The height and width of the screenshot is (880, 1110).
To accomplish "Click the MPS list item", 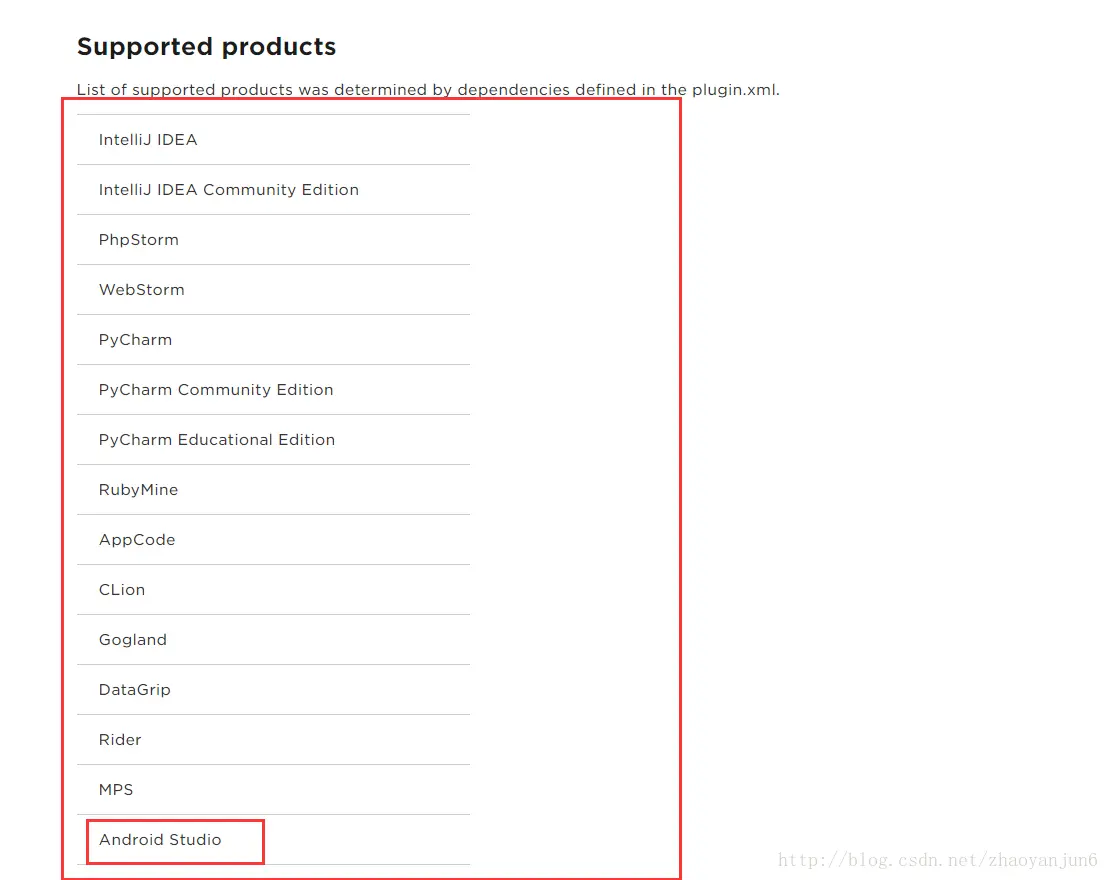I will 273,789.
